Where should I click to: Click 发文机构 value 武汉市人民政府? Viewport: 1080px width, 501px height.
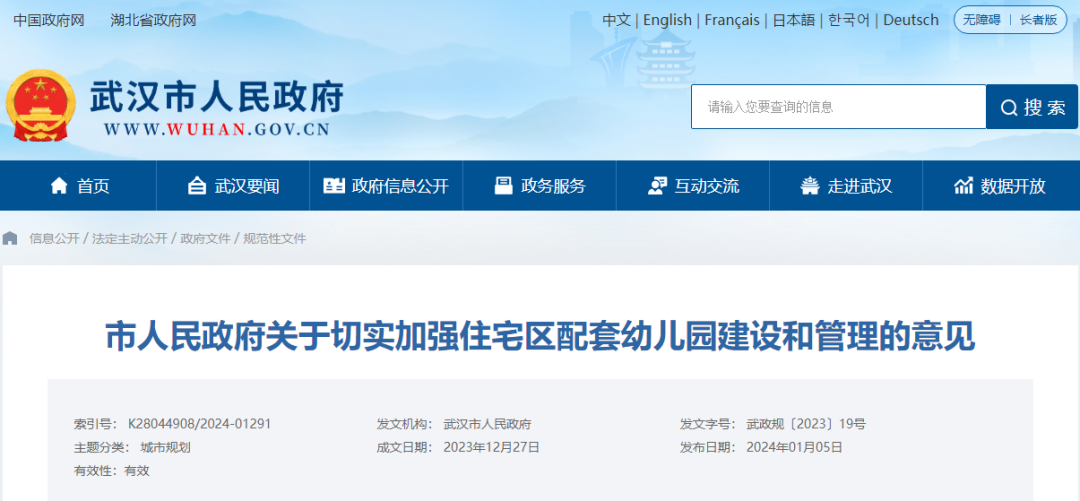pos(487,424)
